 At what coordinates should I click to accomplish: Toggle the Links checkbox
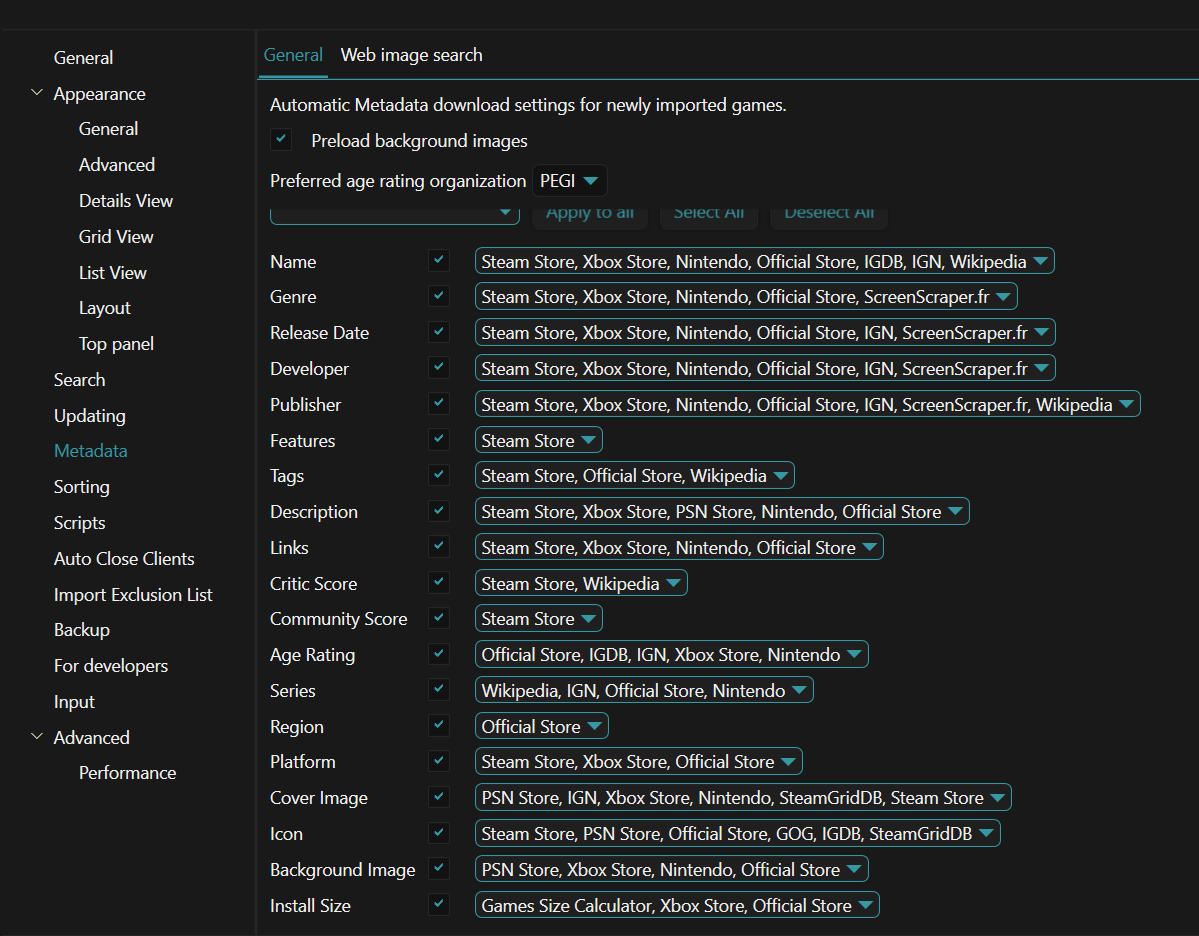tap(439, 546)
